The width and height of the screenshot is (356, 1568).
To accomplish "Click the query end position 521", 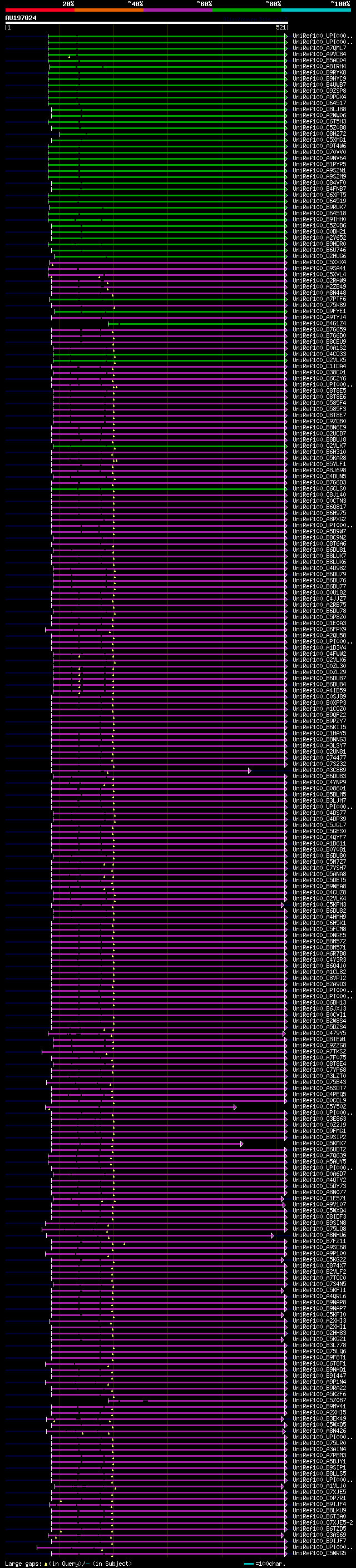I will (280, 27).
